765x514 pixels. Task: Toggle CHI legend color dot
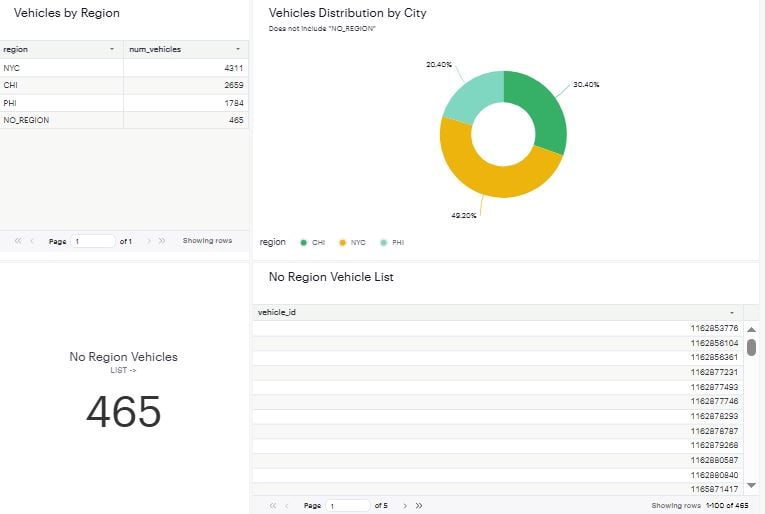[x=303, y=242]
